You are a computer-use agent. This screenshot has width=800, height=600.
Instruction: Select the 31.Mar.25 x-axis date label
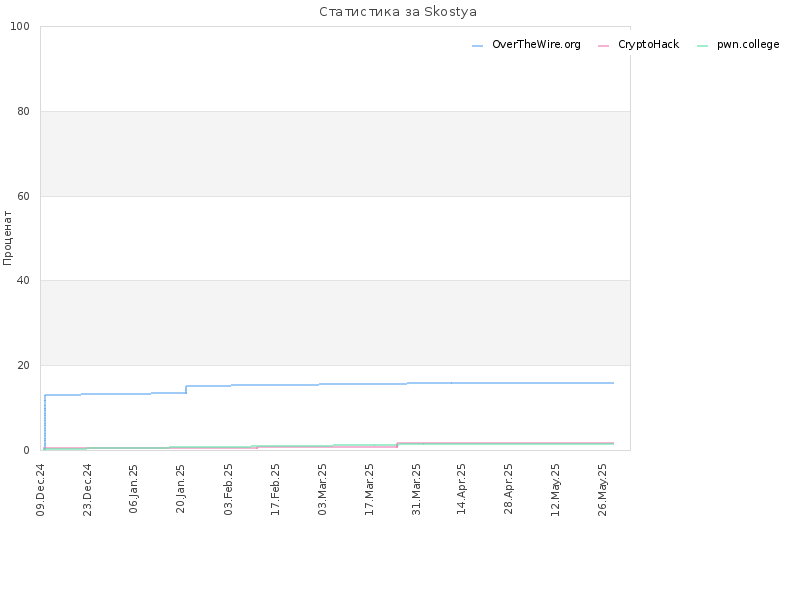[416, 489]
